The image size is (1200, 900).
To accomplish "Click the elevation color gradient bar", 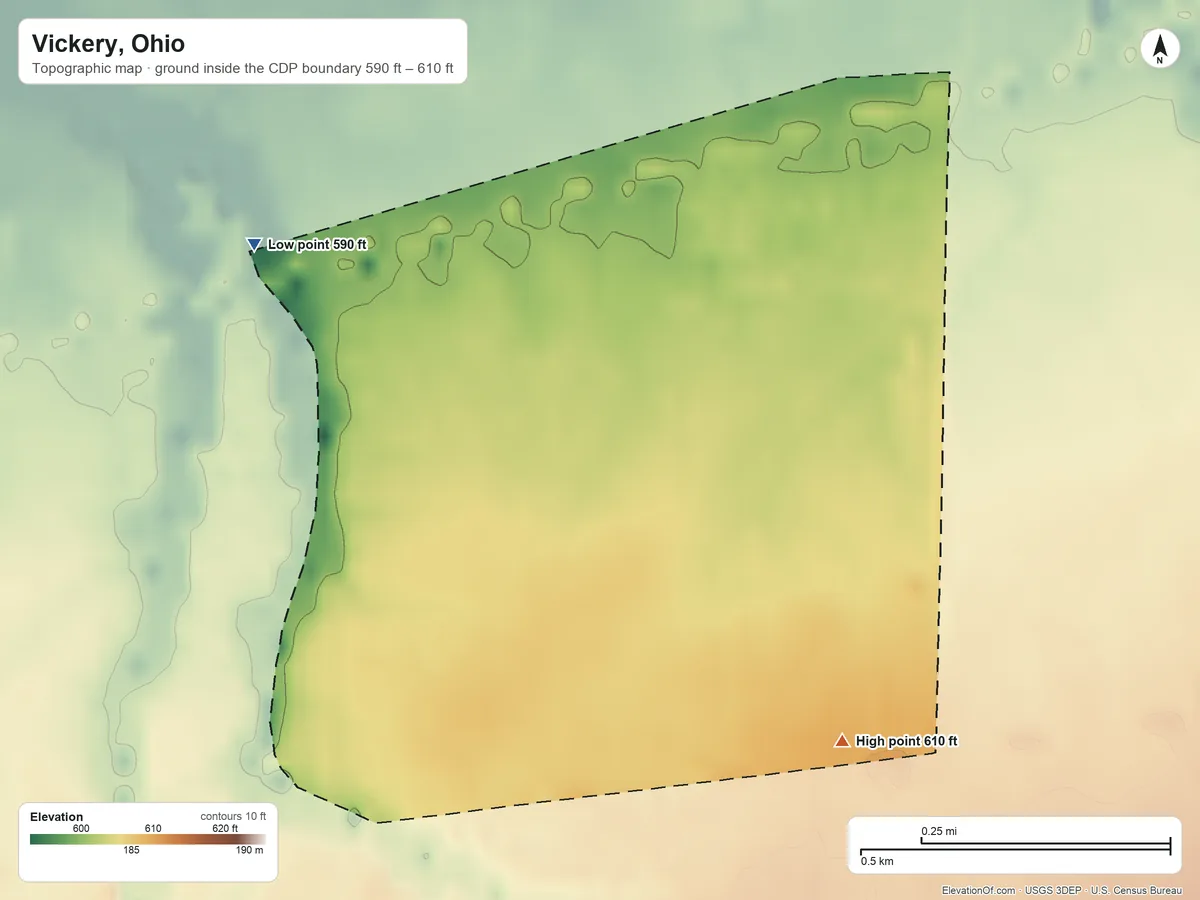I will pyautogui.click(x=148, y=839).
